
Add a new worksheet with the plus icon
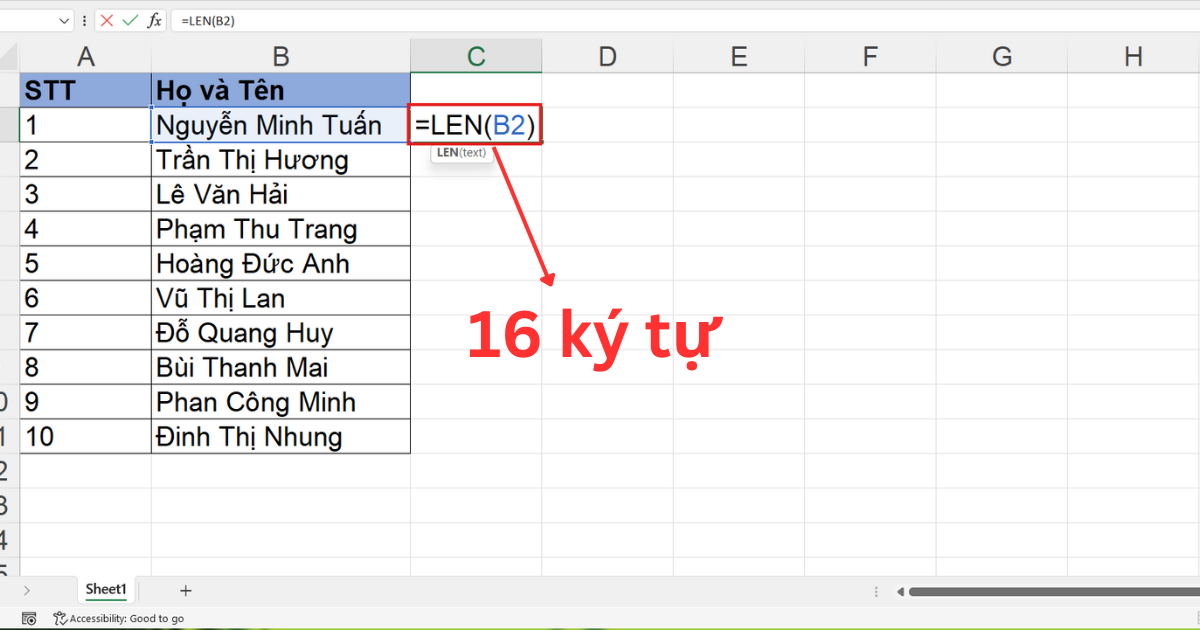point(186,590)
